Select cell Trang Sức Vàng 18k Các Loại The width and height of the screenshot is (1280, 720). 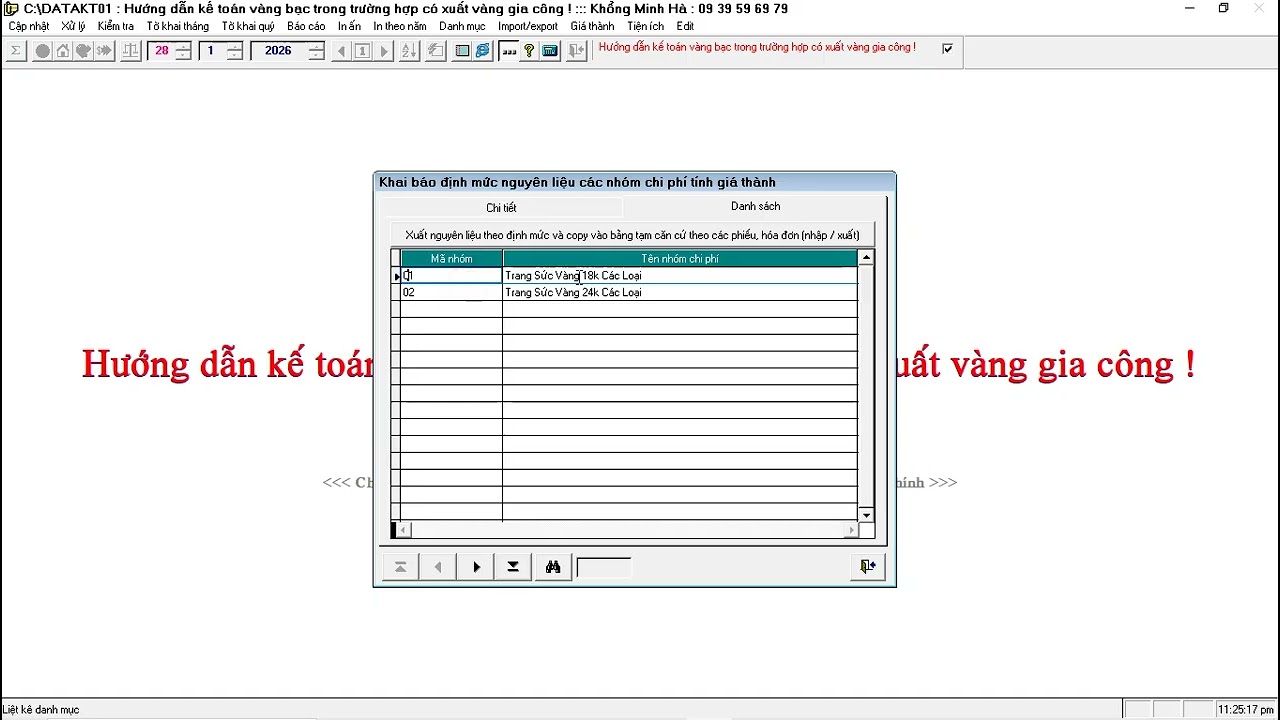[x=680, y=276]
